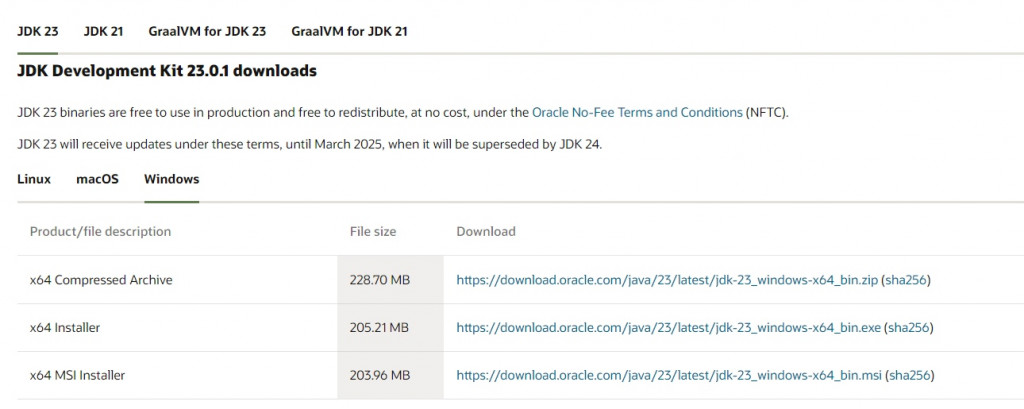Select the Windows platform tab
This screenshot has width=1024, height=409.
point(172,179)
